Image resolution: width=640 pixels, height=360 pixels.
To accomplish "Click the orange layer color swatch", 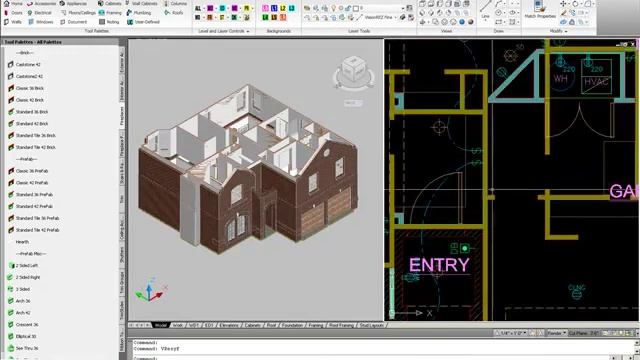I will 210,18.
